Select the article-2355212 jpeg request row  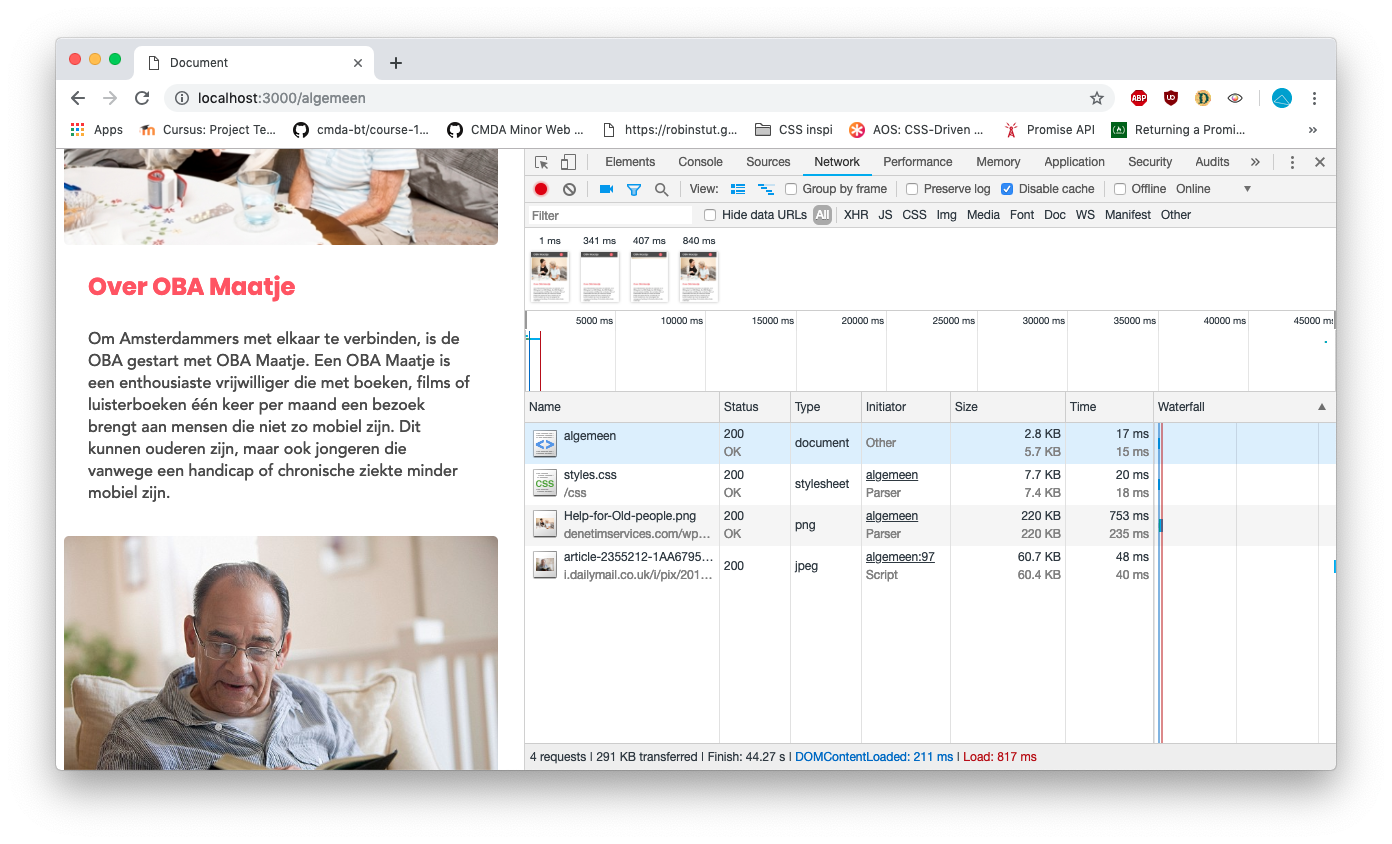coord(930,566)
